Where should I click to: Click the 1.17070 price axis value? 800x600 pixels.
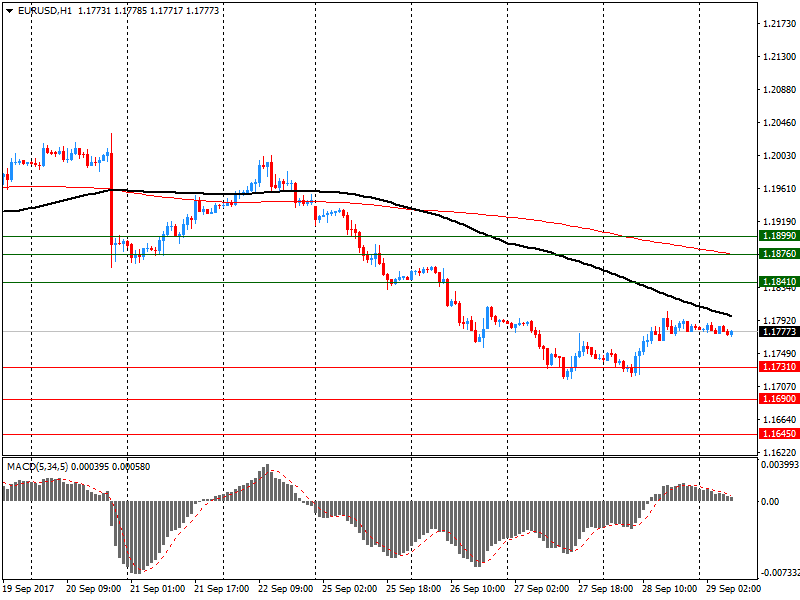(x=779, y=387)
